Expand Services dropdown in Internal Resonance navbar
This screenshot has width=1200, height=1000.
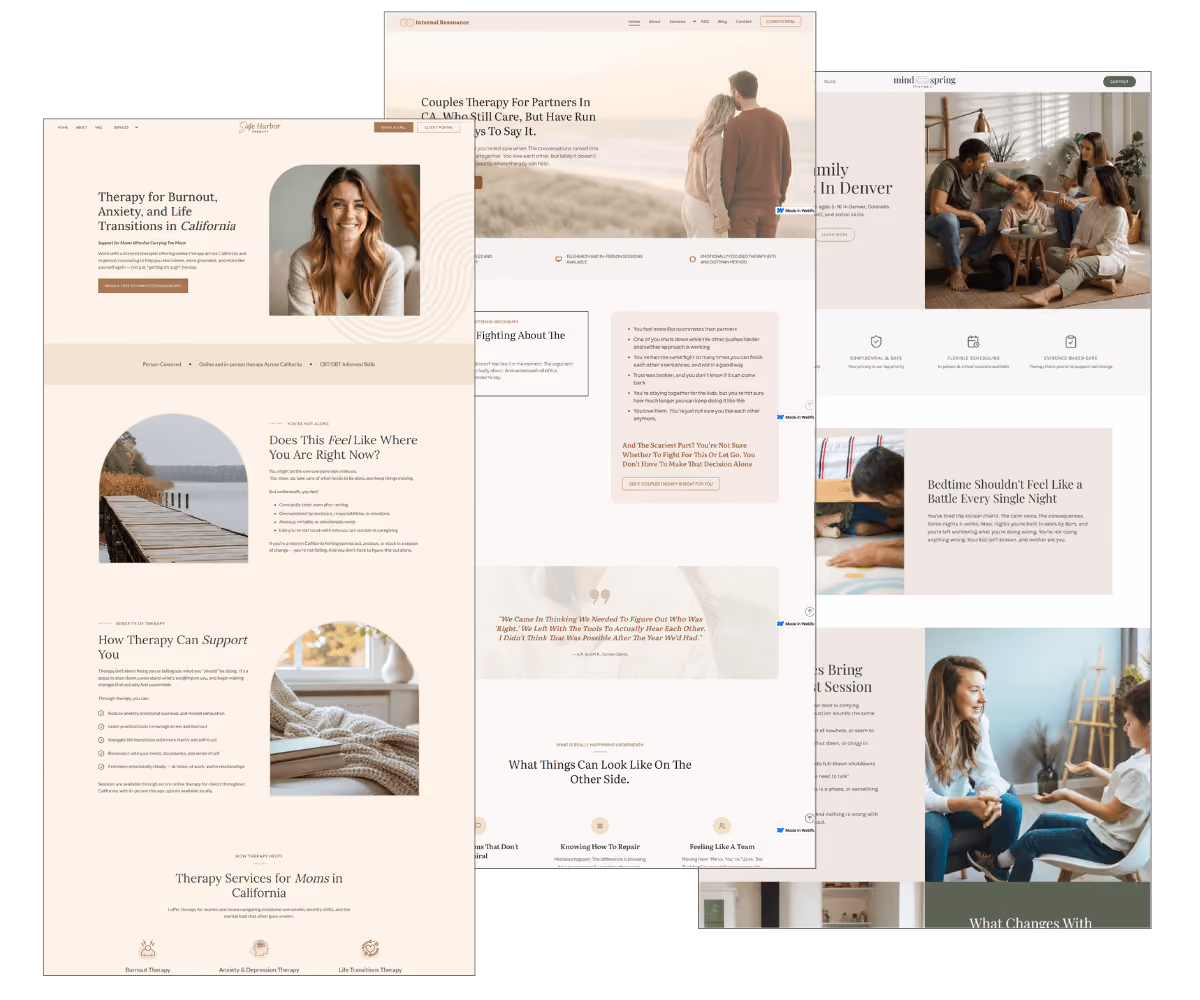(x=682, y=21)
